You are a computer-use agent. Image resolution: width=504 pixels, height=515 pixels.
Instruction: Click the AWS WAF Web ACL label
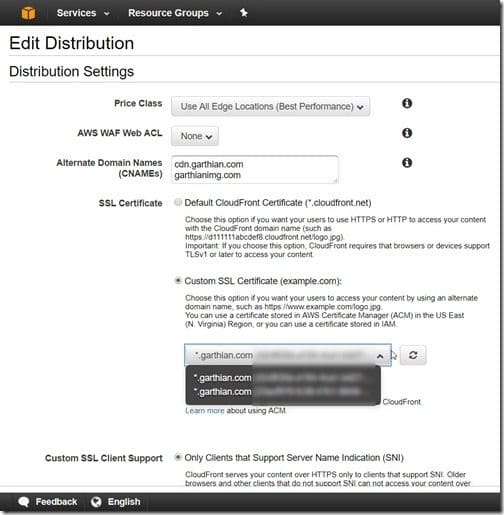point(120,133)
